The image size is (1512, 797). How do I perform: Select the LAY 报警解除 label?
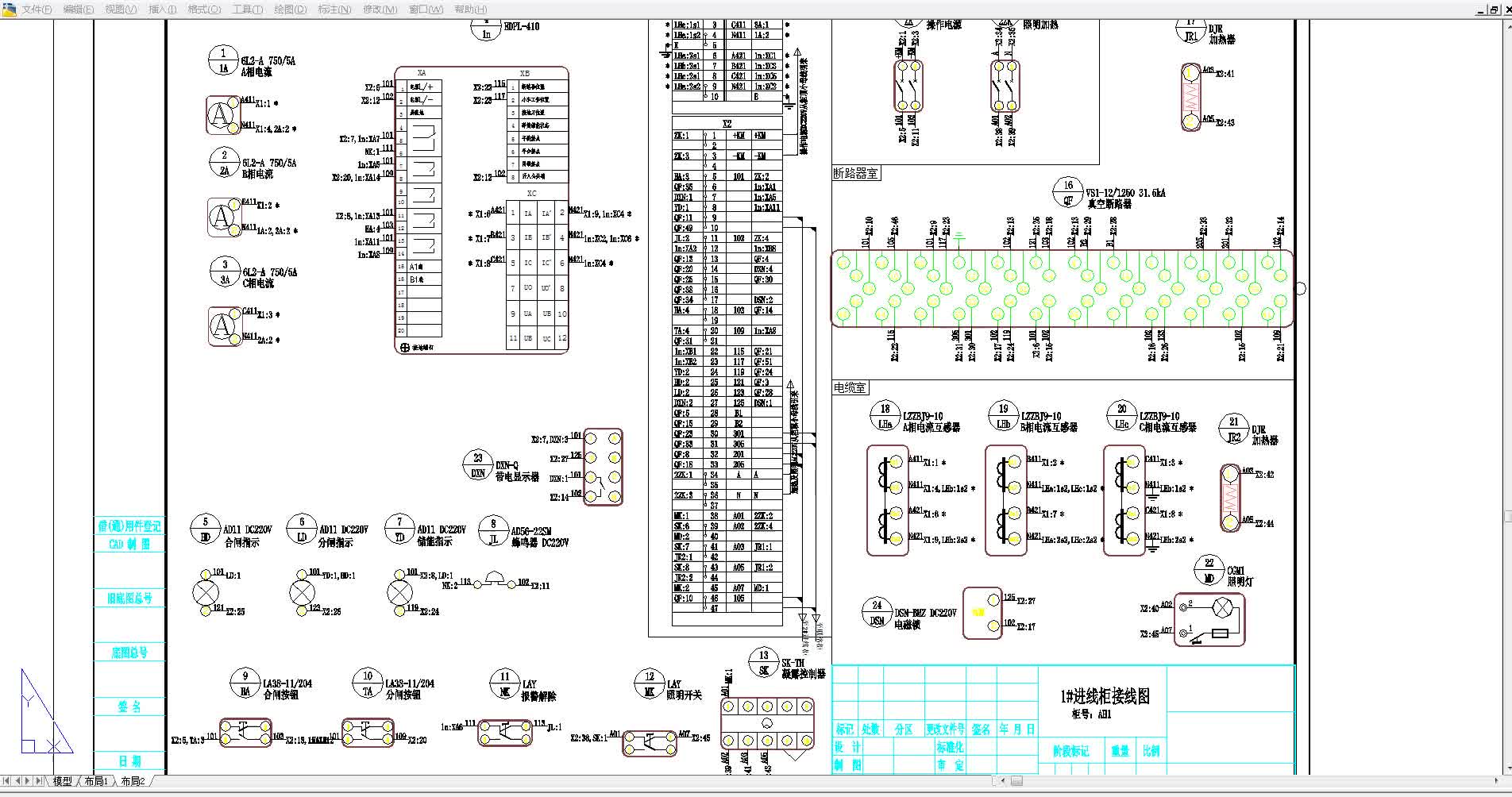[x=538, y=690]
